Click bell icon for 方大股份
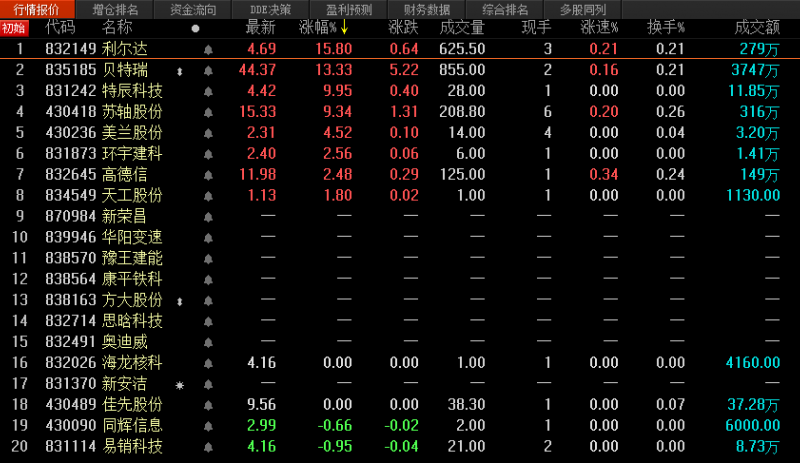This screenshot has width=800, height=463. click(208, 301)
